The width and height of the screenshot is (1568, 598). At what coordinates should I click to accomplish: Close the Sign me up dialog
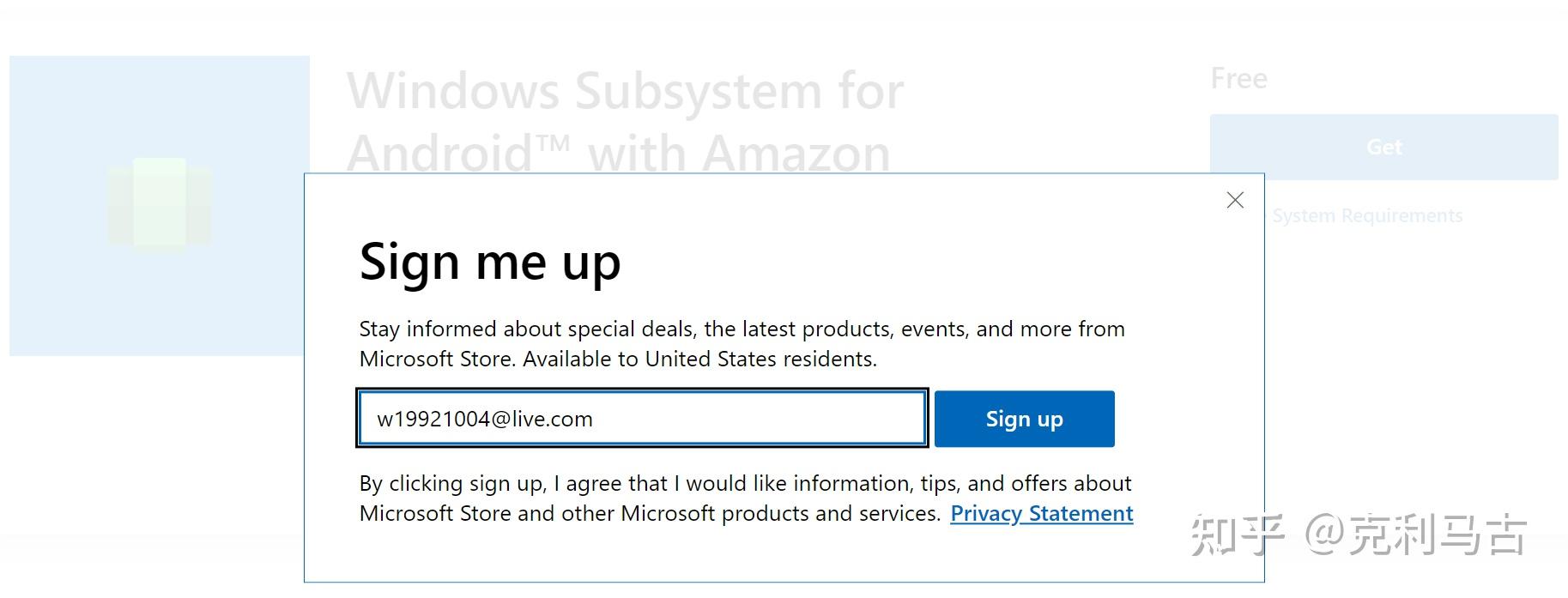coord(1235,201)
